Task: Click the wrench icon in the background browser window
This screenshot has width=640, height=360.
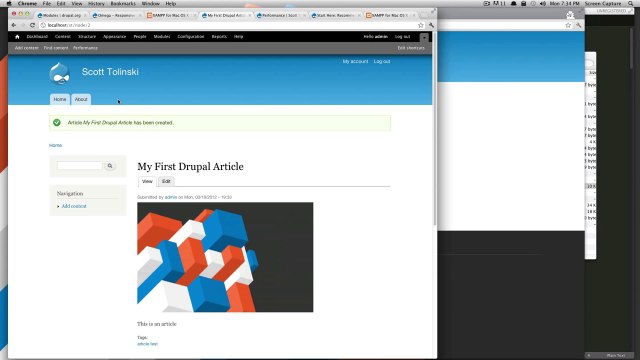Action: (578, 25)
